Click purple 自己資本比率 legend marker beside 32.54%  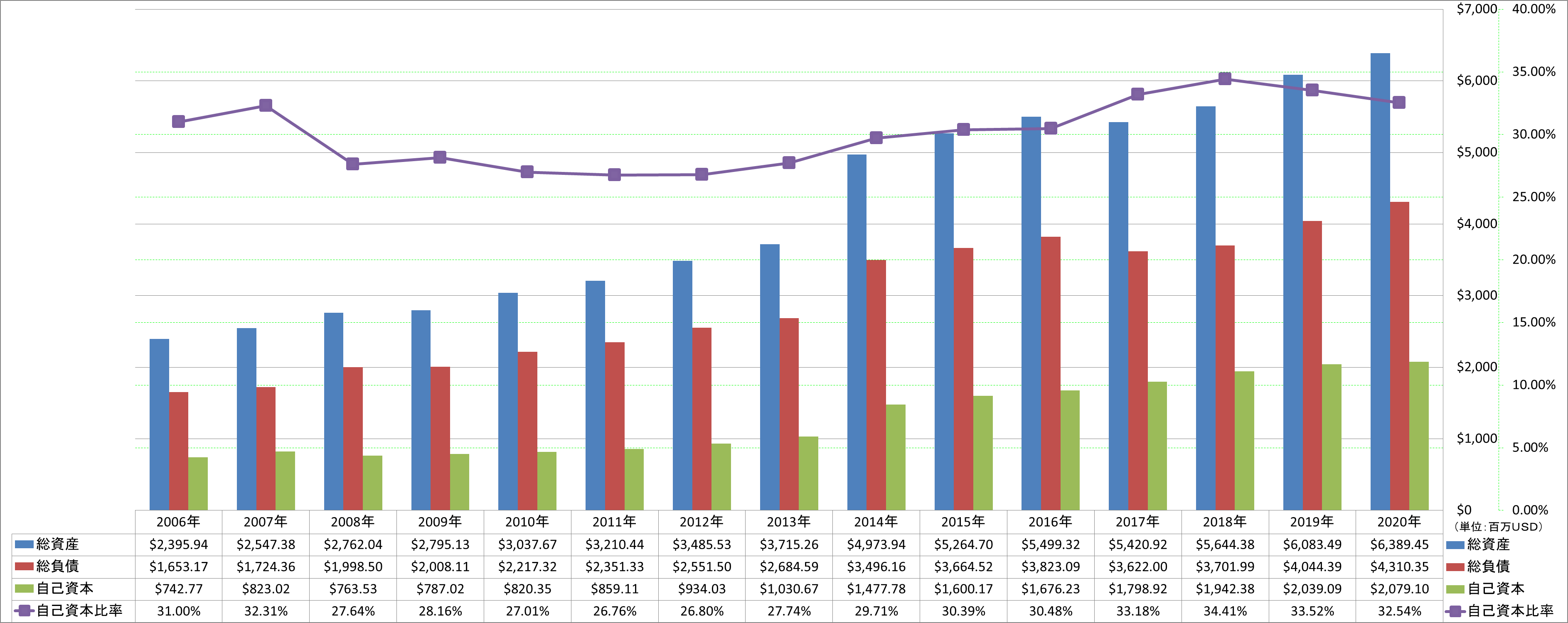coord(1455,611)
